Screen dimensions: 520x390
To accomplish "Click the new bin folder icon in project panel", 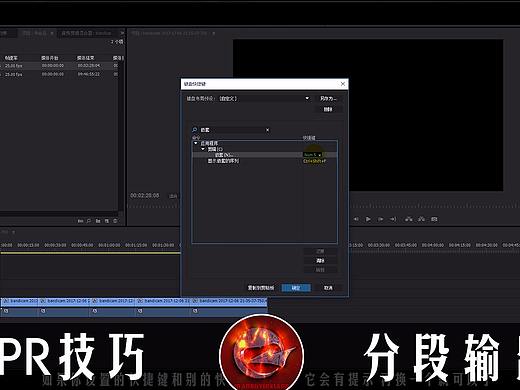I will [x=98, y=221].
